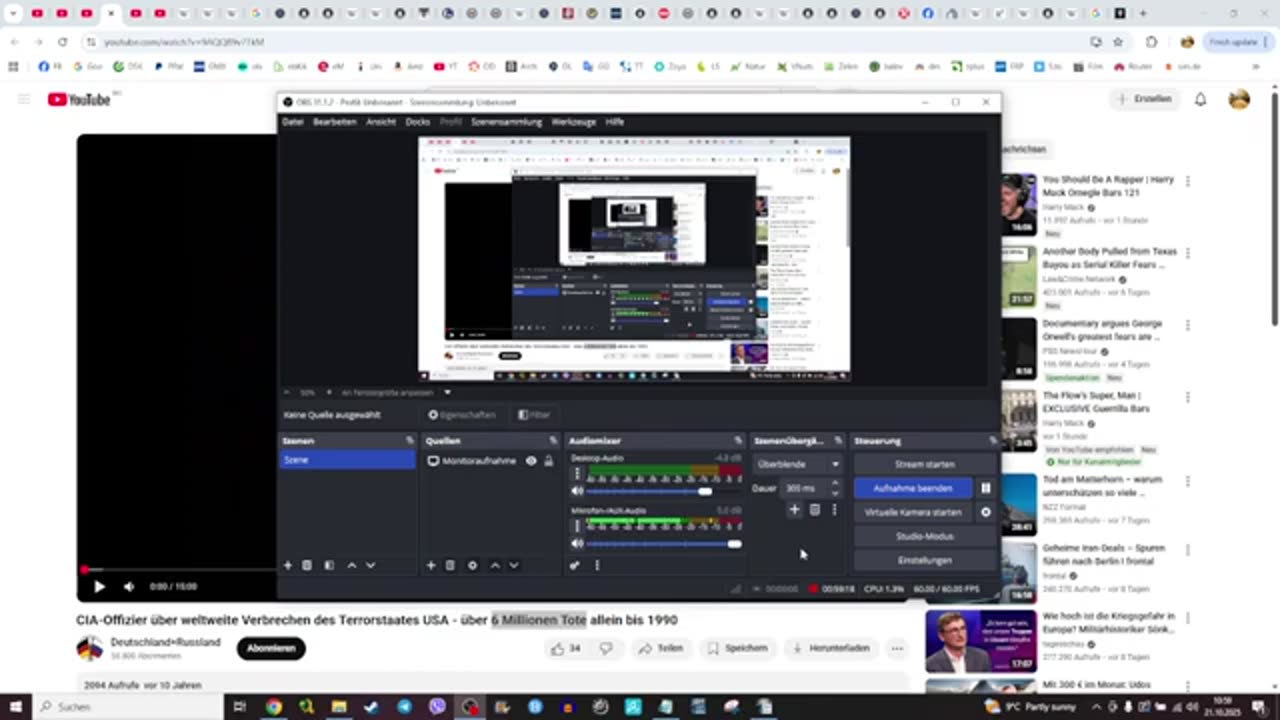Viewport: 1280px width, 720px height.
Task: Add a new source in the Quellen dock
Action: [x=431, y=565]
